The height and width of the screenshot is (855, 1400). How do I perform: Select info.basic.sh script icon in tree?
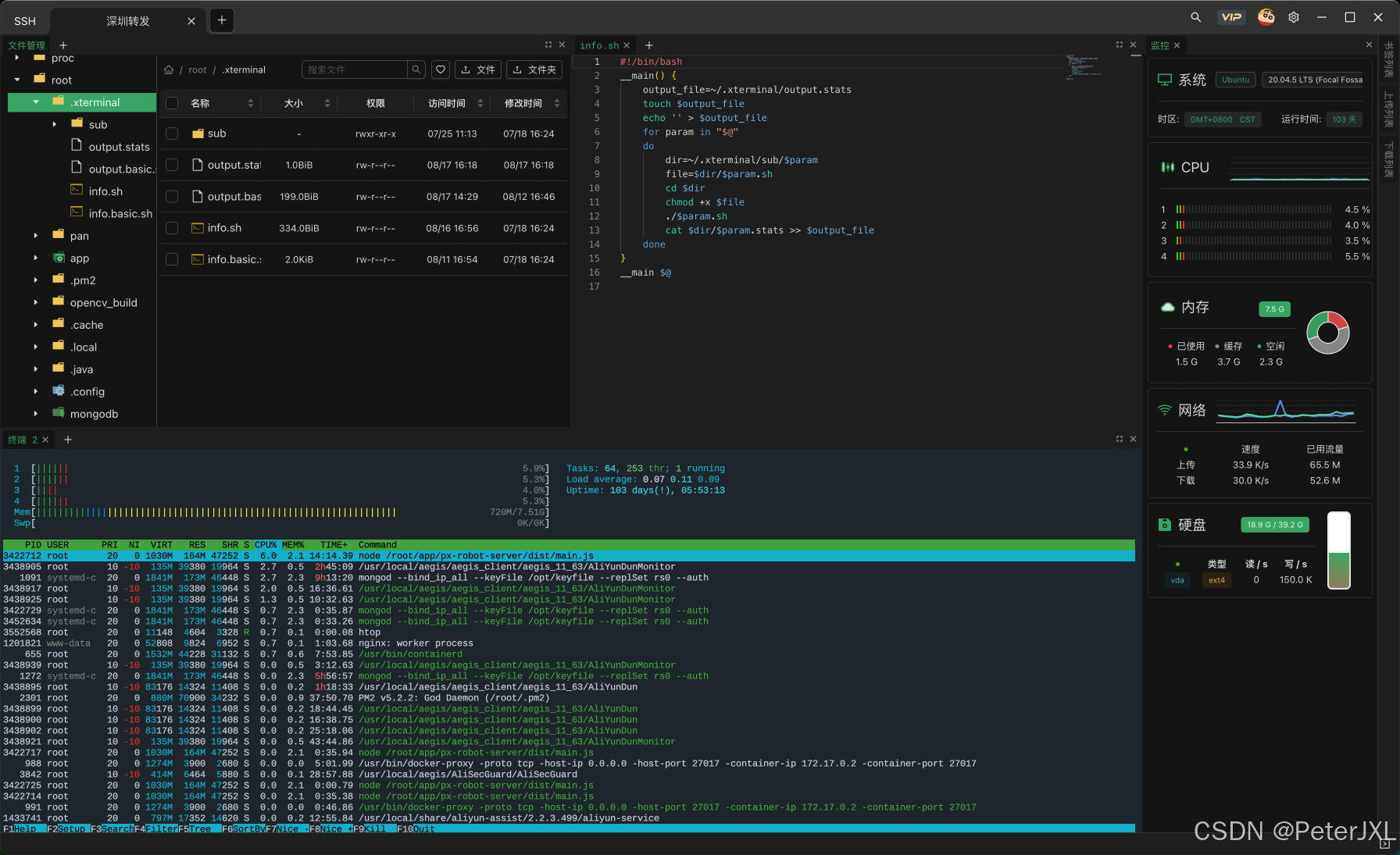pyautogui.click(x=77, y=212)
